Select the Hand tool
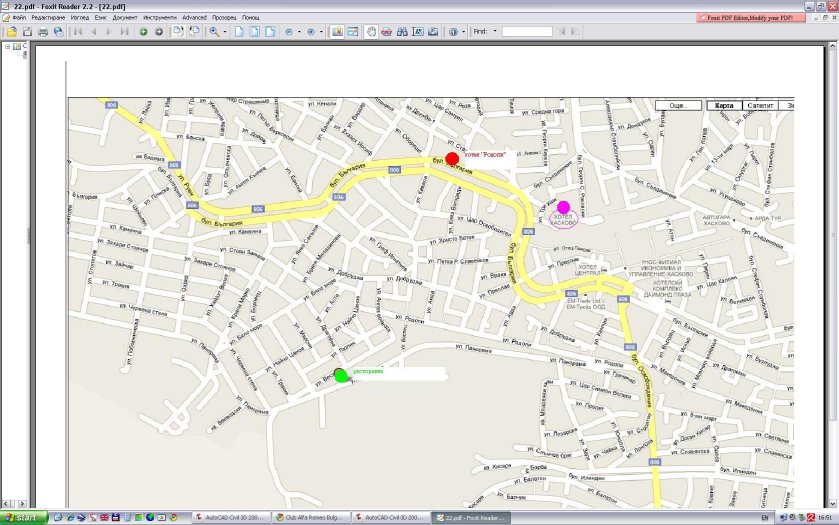Screen dimensions: 839x525 (x=371, y=32)
